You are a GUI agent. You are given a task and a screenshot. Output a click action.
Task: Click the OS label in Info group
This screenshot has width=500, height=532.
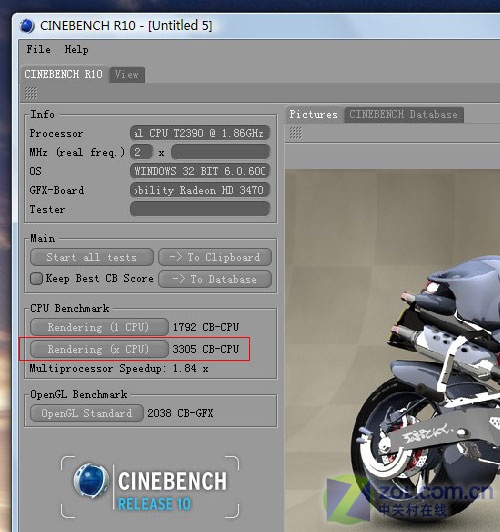[x=35, y=171]
